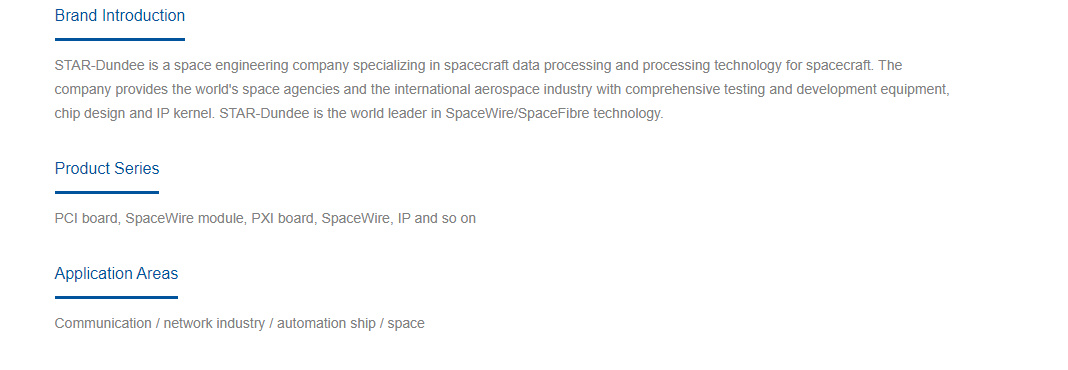Click the blue underline beneath Product Series
The height and width of the screenshot is (370, 1068).
tap(107, 192)
